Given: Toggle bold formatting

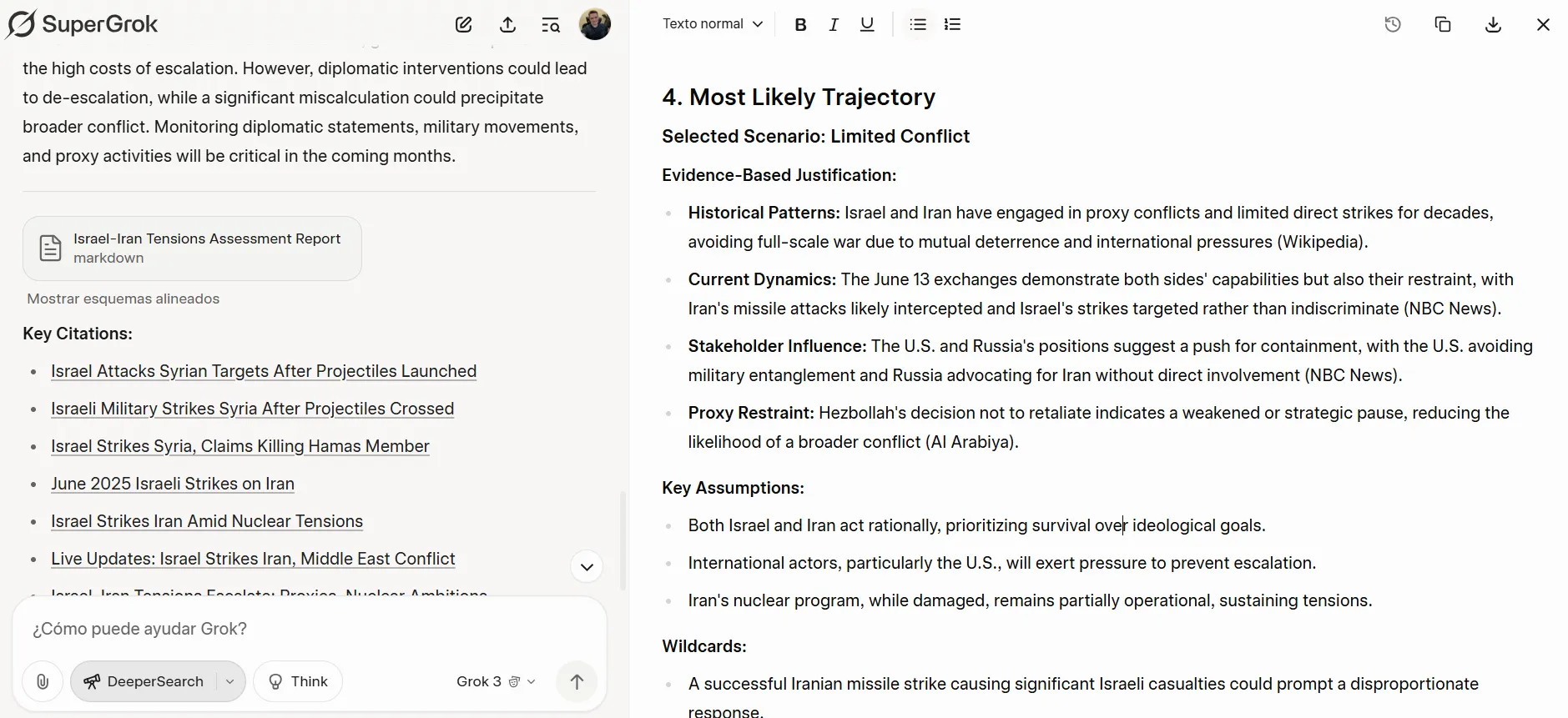Looking at the screenshot, I should pos(800,25).
